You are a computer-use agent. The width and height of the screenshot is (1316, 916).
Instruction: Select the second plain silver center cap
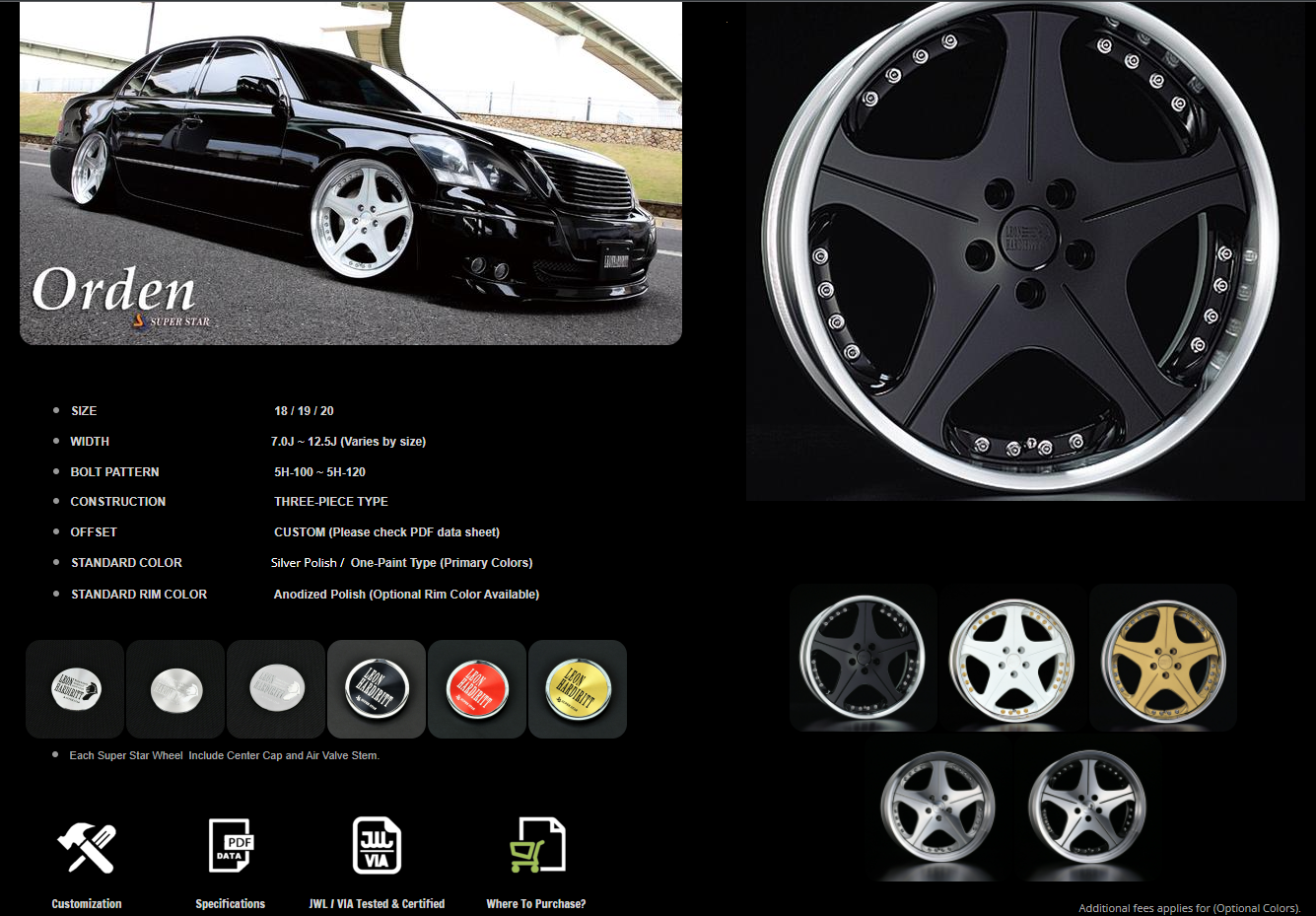[x=175, y=689]
